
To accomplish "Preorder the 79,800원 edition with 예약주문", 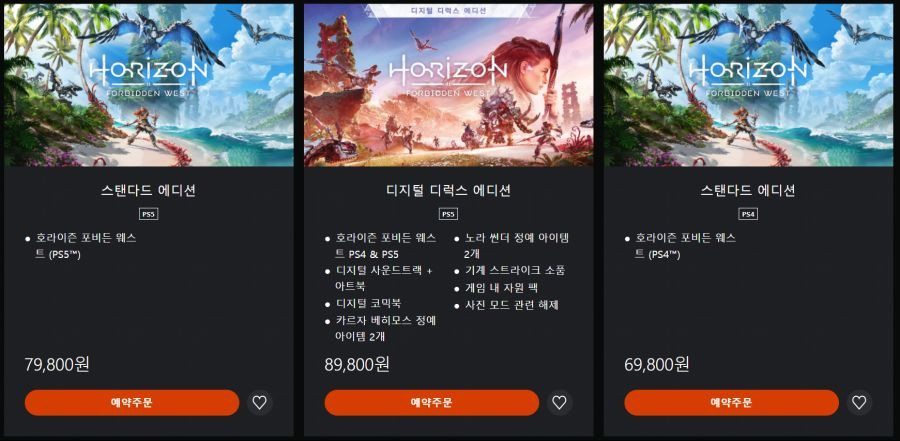I will click(132, 403).
